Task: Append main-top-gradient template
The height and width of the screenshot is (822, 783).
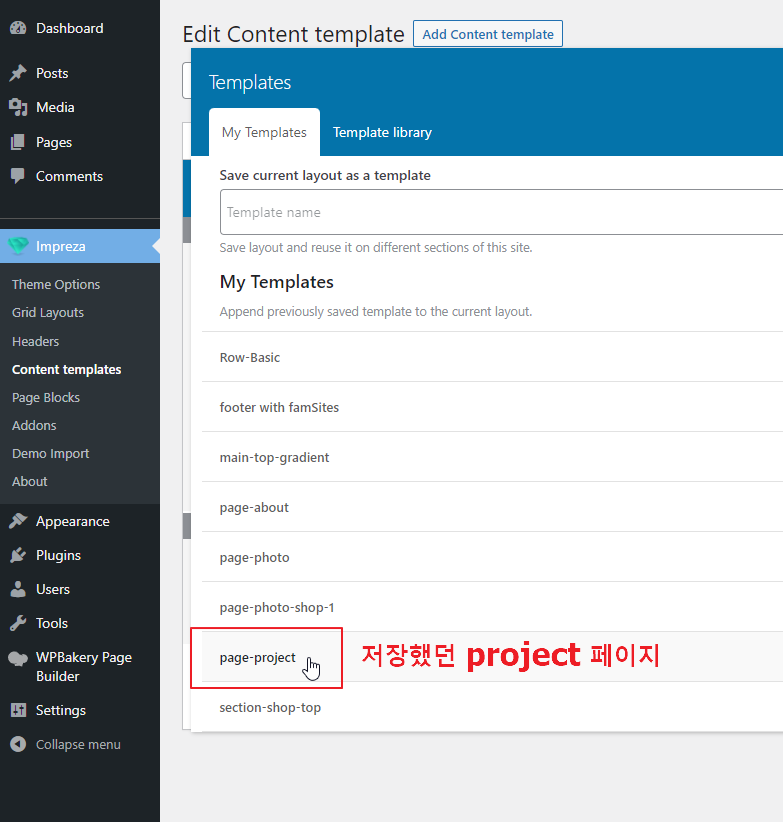Action: coord(492,457)
